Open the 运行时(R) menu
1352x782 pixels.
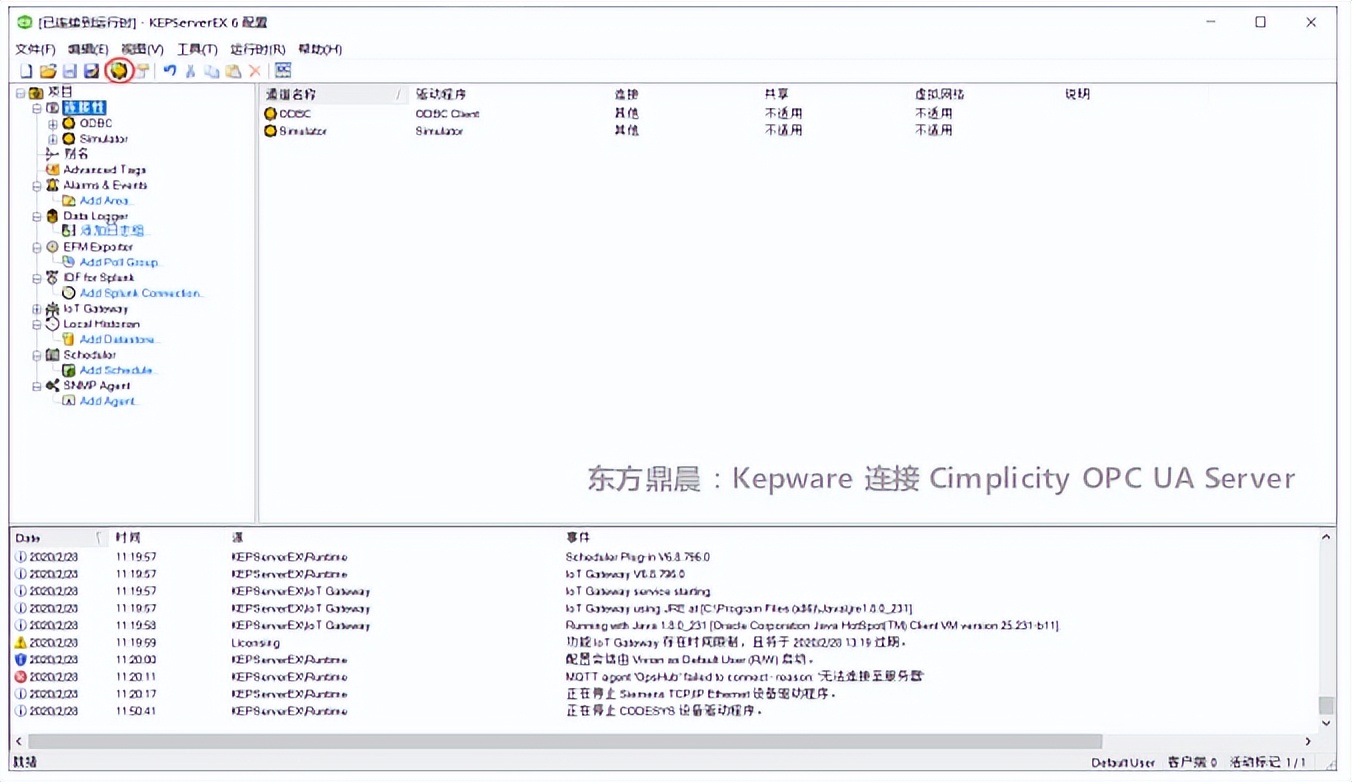(x=258, y=49)
